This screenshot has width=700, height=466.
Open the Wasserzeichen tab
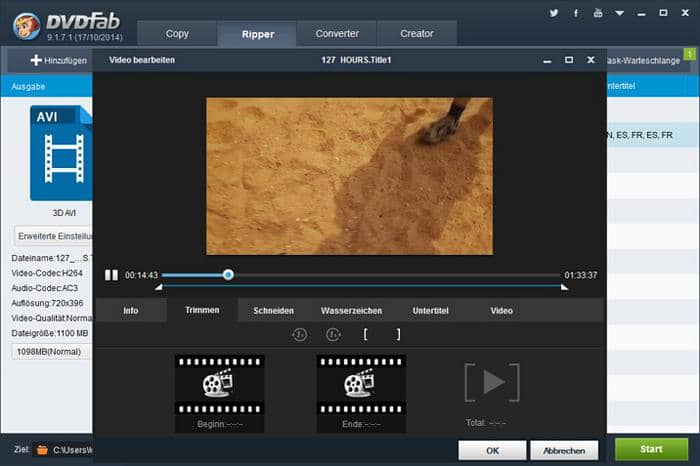(x=351, y=311)
